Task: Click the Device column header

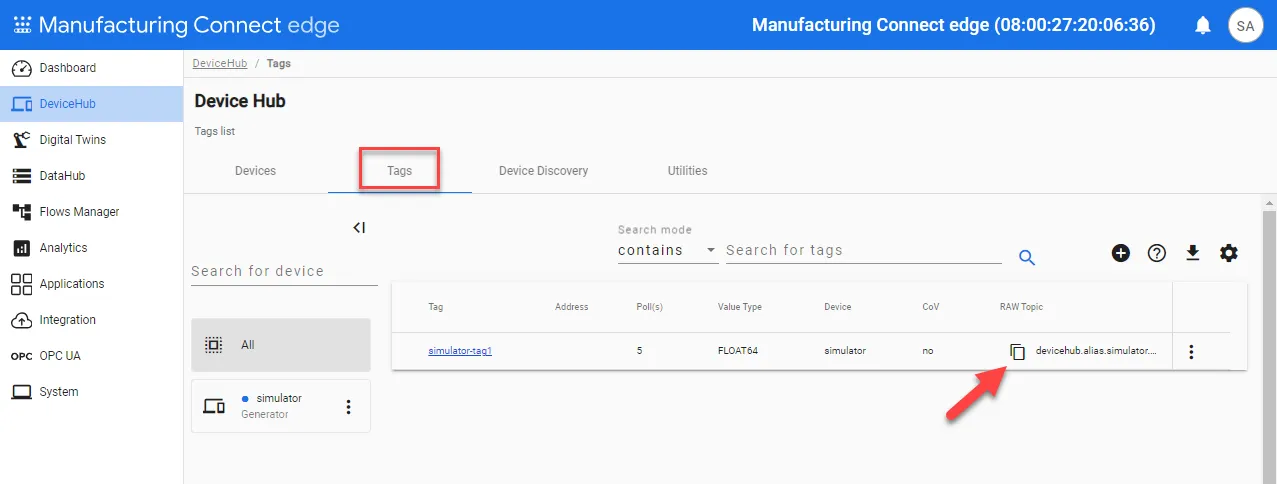Action: (838, 307)
